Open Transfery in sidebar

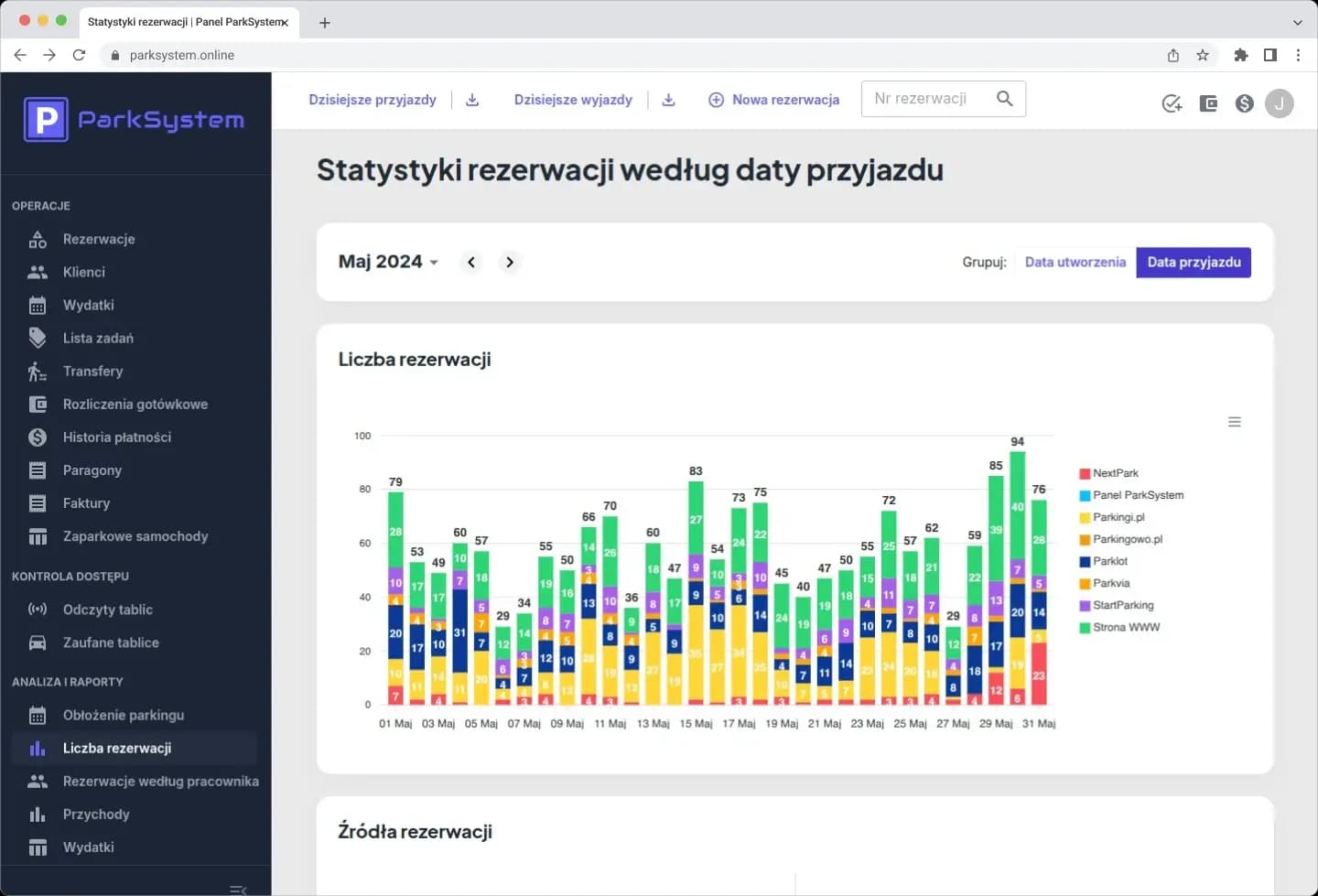click(135, 372)
